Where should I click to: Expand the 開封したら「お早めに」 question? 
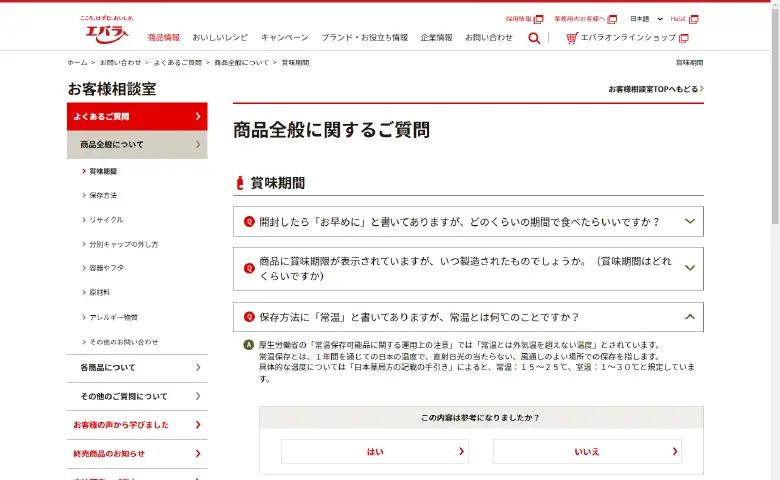pyautogui.click(x=468, y=222)
